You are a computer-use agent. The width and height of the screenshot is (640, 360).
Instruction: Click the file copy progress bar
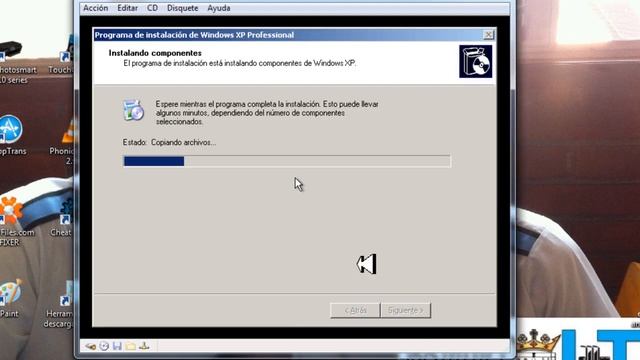pos(287,161)
